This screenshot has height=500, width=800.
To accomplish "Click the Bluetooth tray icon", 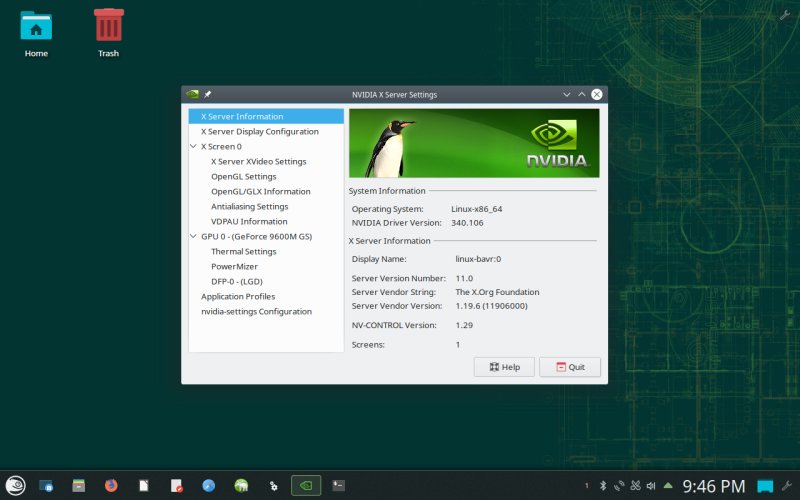I will coord(603,486).
